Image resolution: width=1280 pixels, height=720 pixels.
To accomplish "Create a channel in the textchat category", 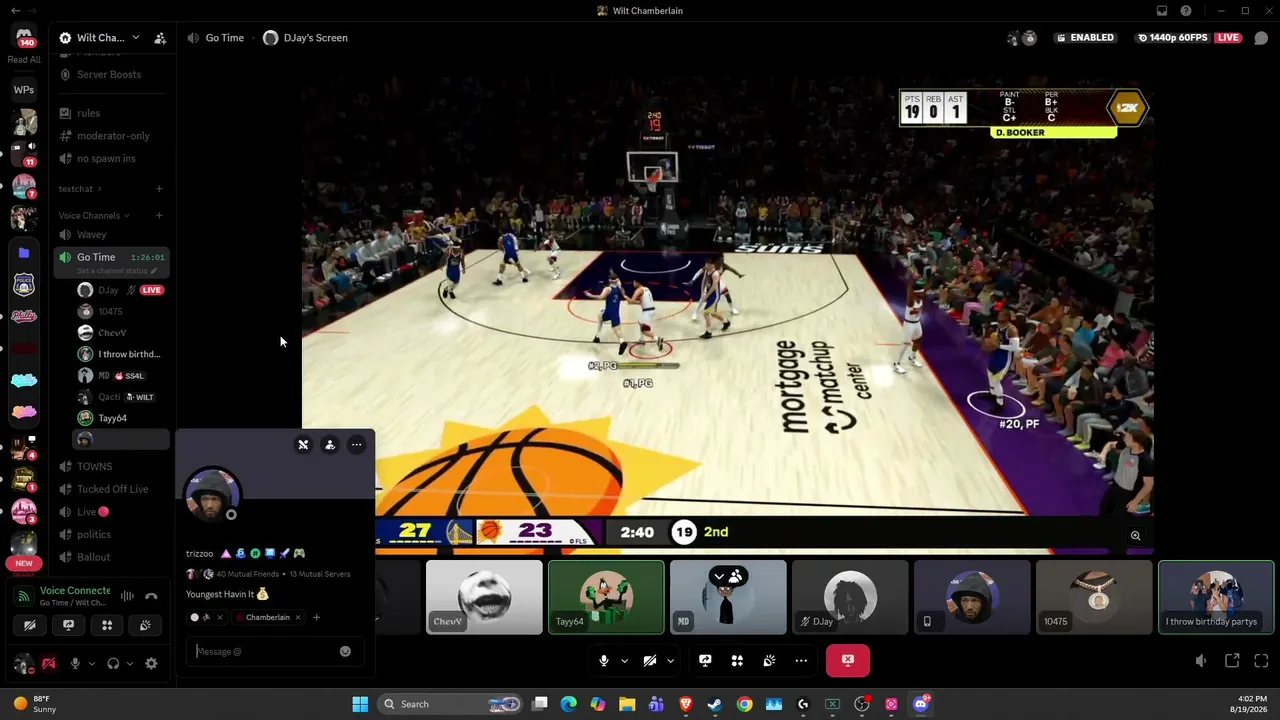I will tap(159, 189).
